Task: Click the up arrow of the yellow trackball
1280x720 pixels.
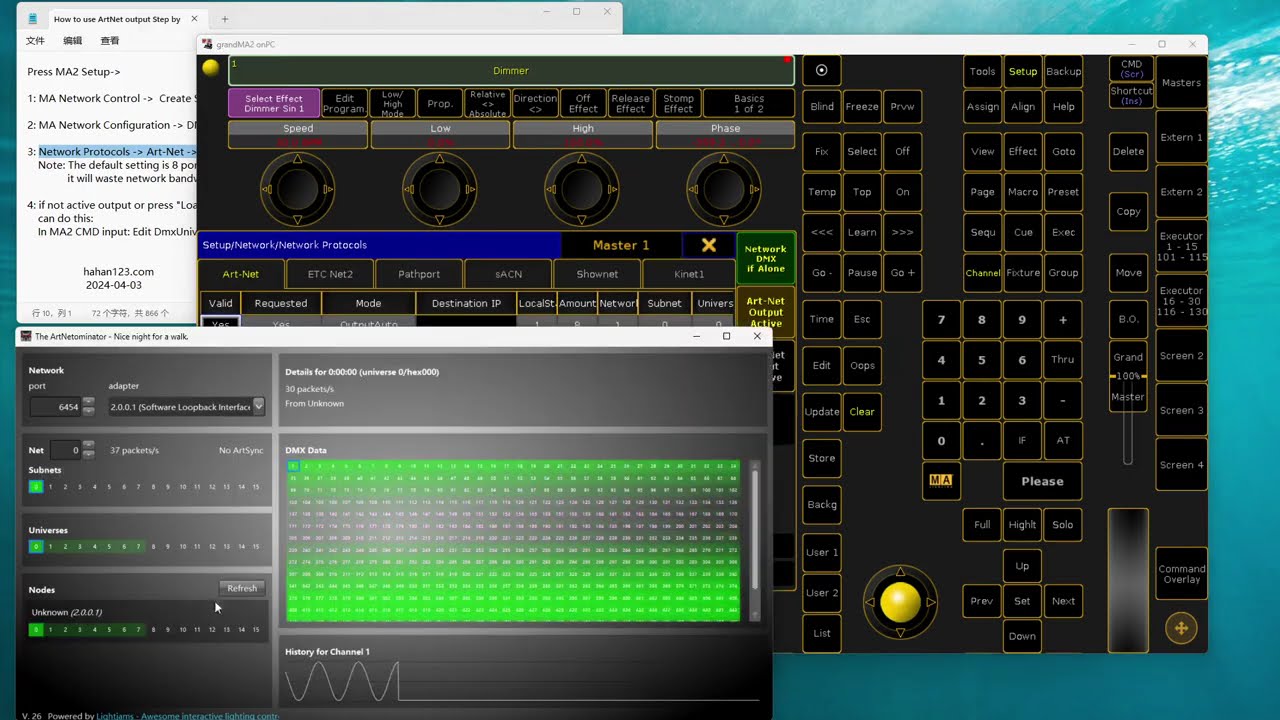Action: click(x=900, y=572)
